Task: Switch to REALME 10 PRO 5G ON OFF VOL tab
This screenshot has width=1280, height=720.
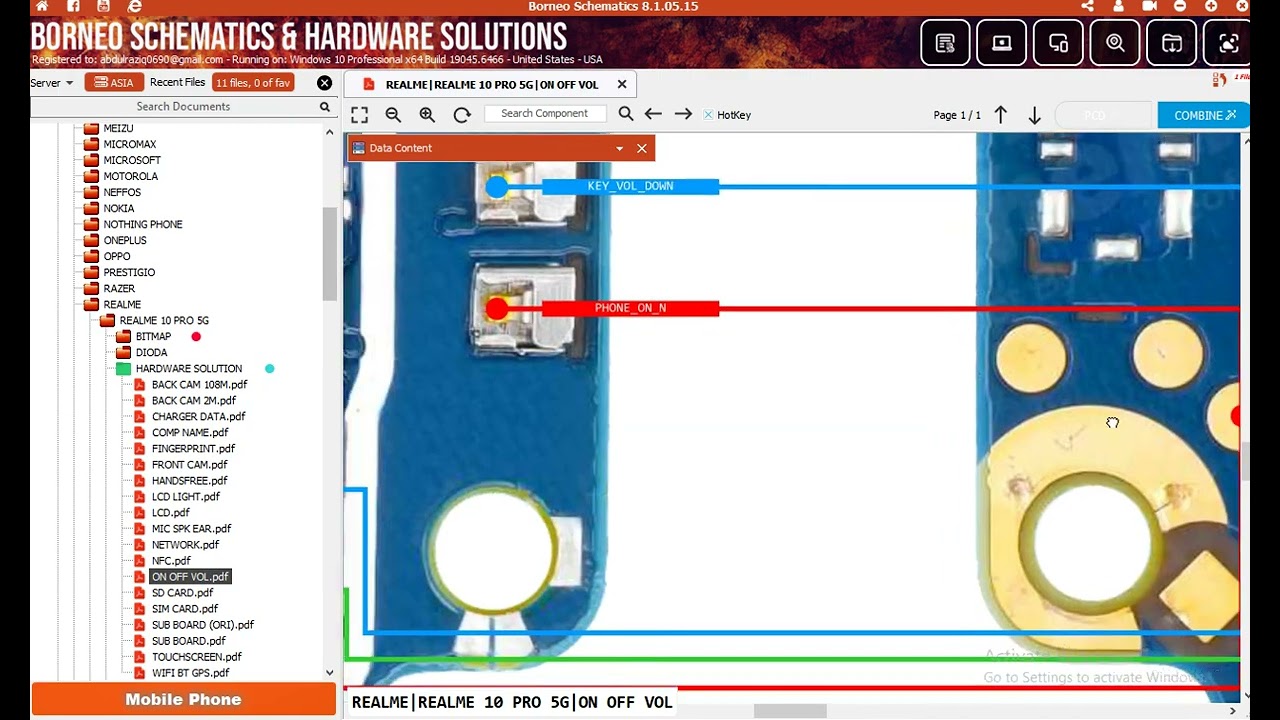Action: pos(491,85)
